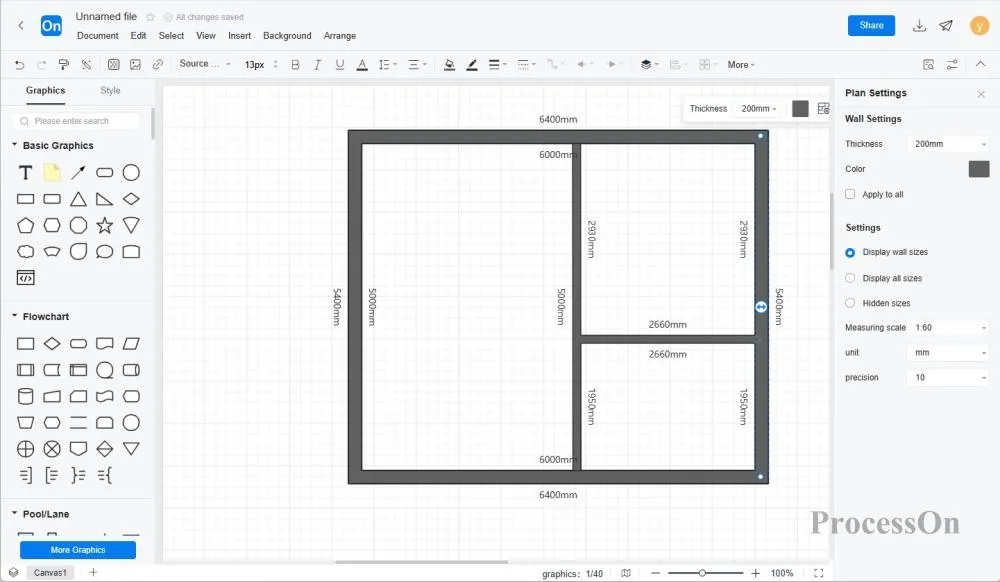1000x582 pixels.
Task: Open the user avatar menu
Action: tap(979, 25)
